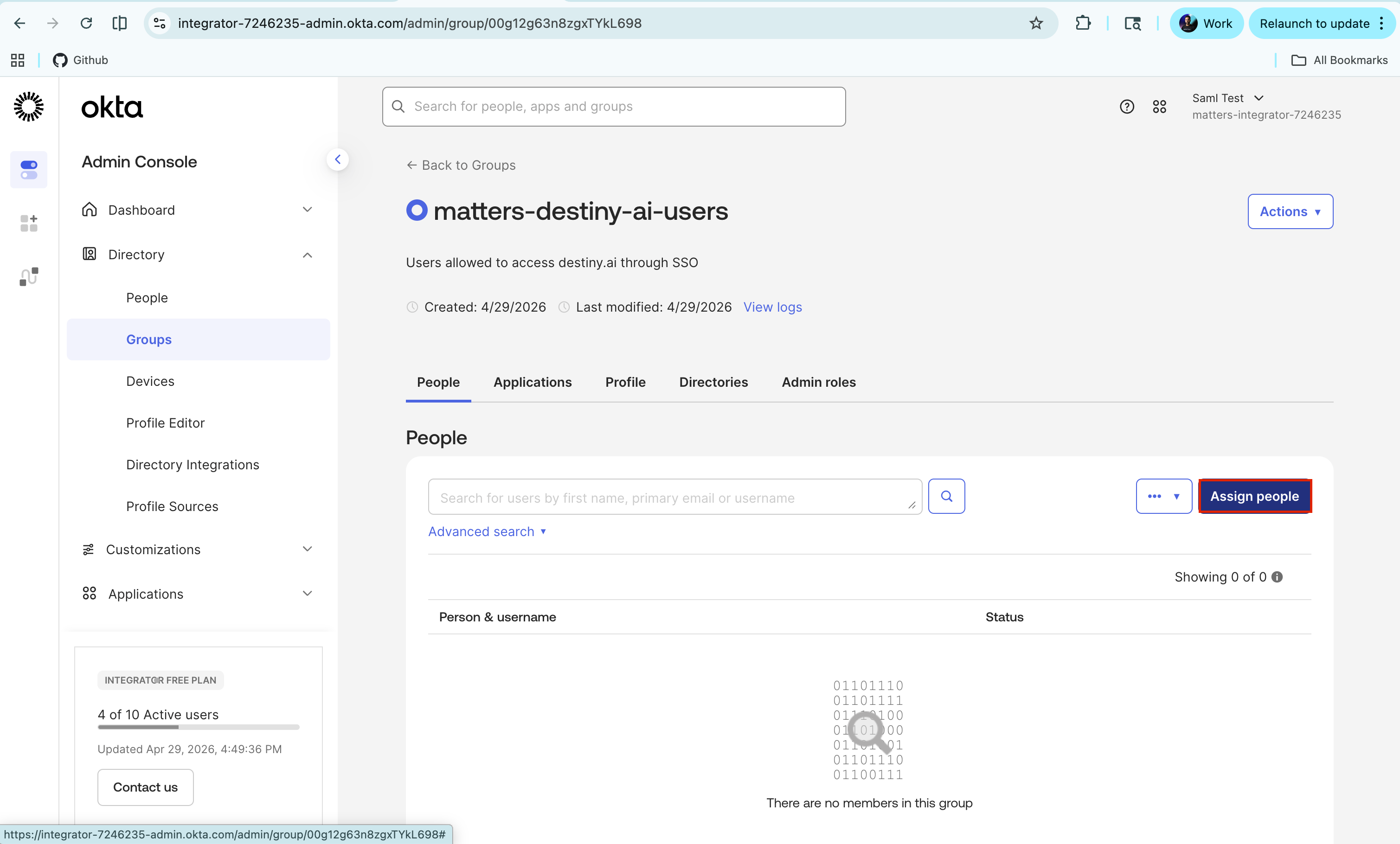Click the address bar URL
Image resolution: width=1400 pixels, height=844 pixels.
[410, 23]
